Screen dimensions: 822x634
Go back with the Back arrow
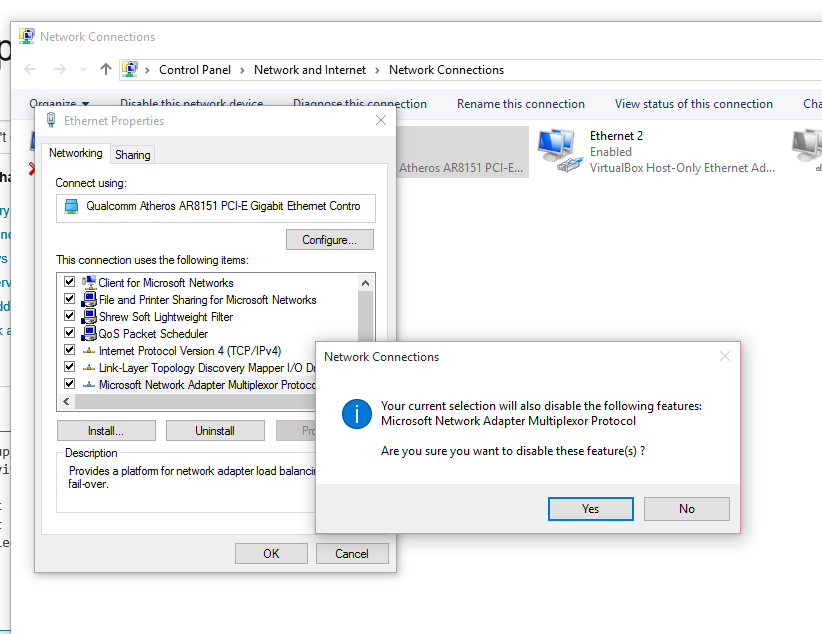tap(30, 69)
